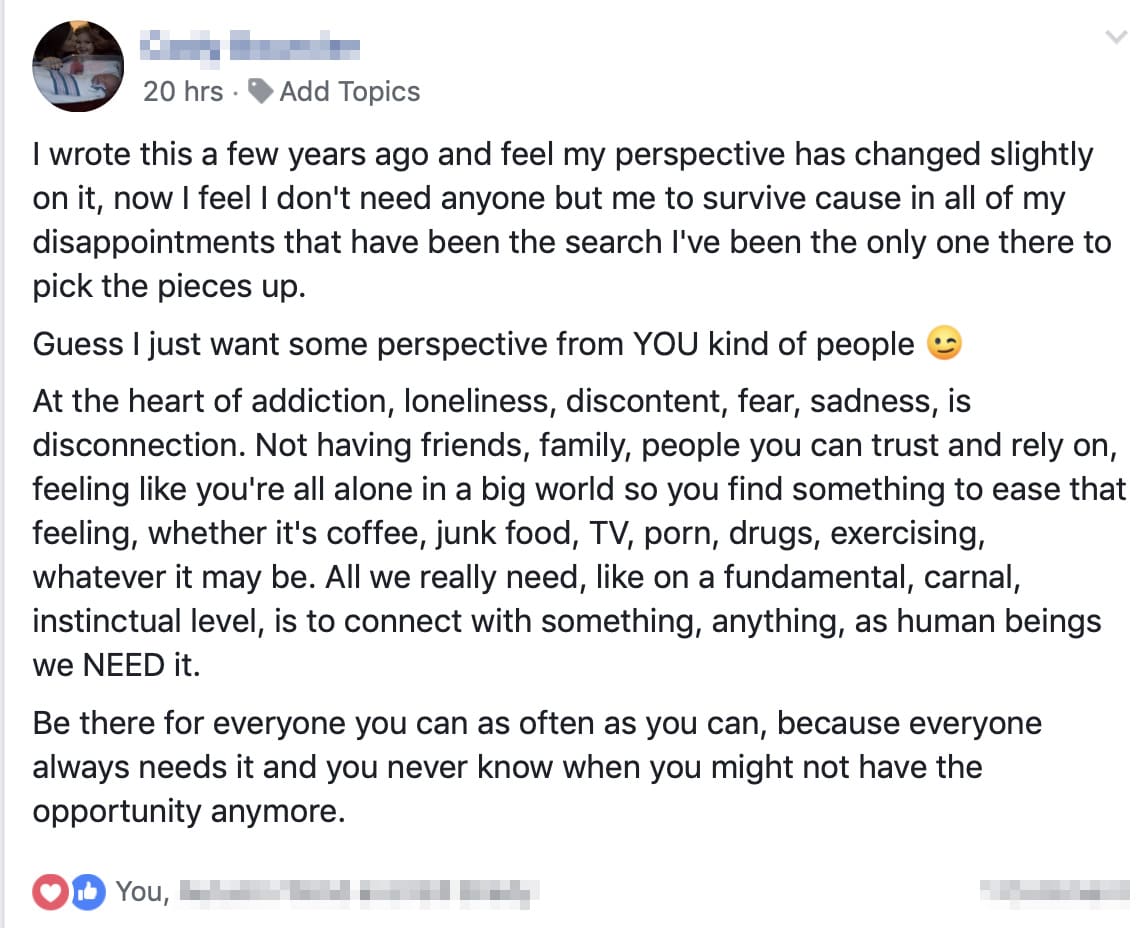Image resolution: width=1146 pixels, height=928 pixels.
Task: Click the word "disconnection." in the post
Action: pyautogui.click(x=139, y=446)
